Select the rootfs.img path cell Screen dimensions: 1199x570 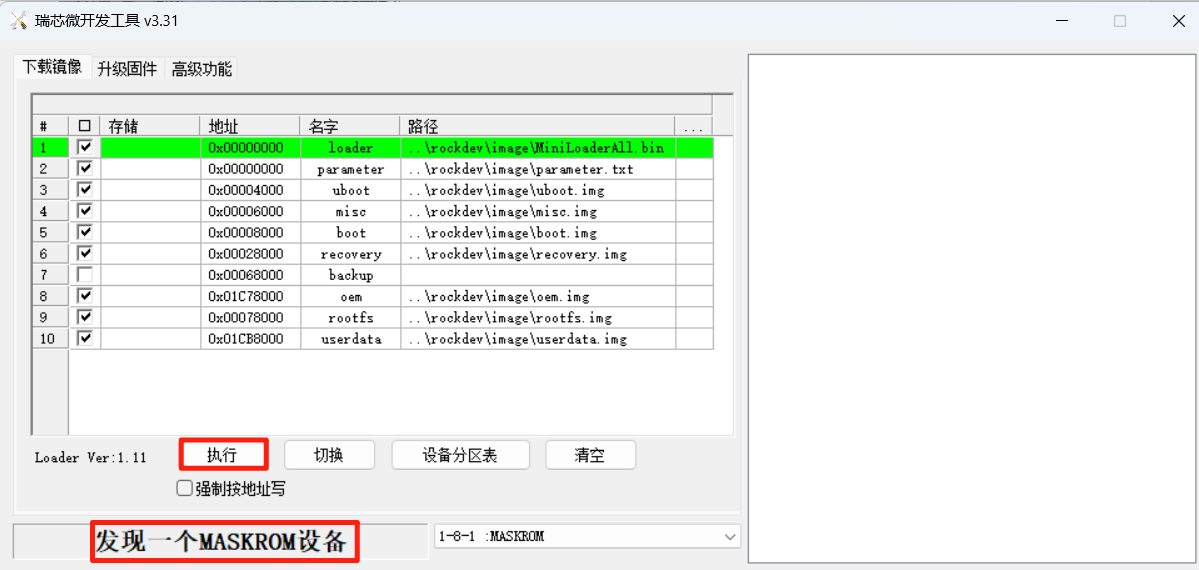tap(537, 318)
